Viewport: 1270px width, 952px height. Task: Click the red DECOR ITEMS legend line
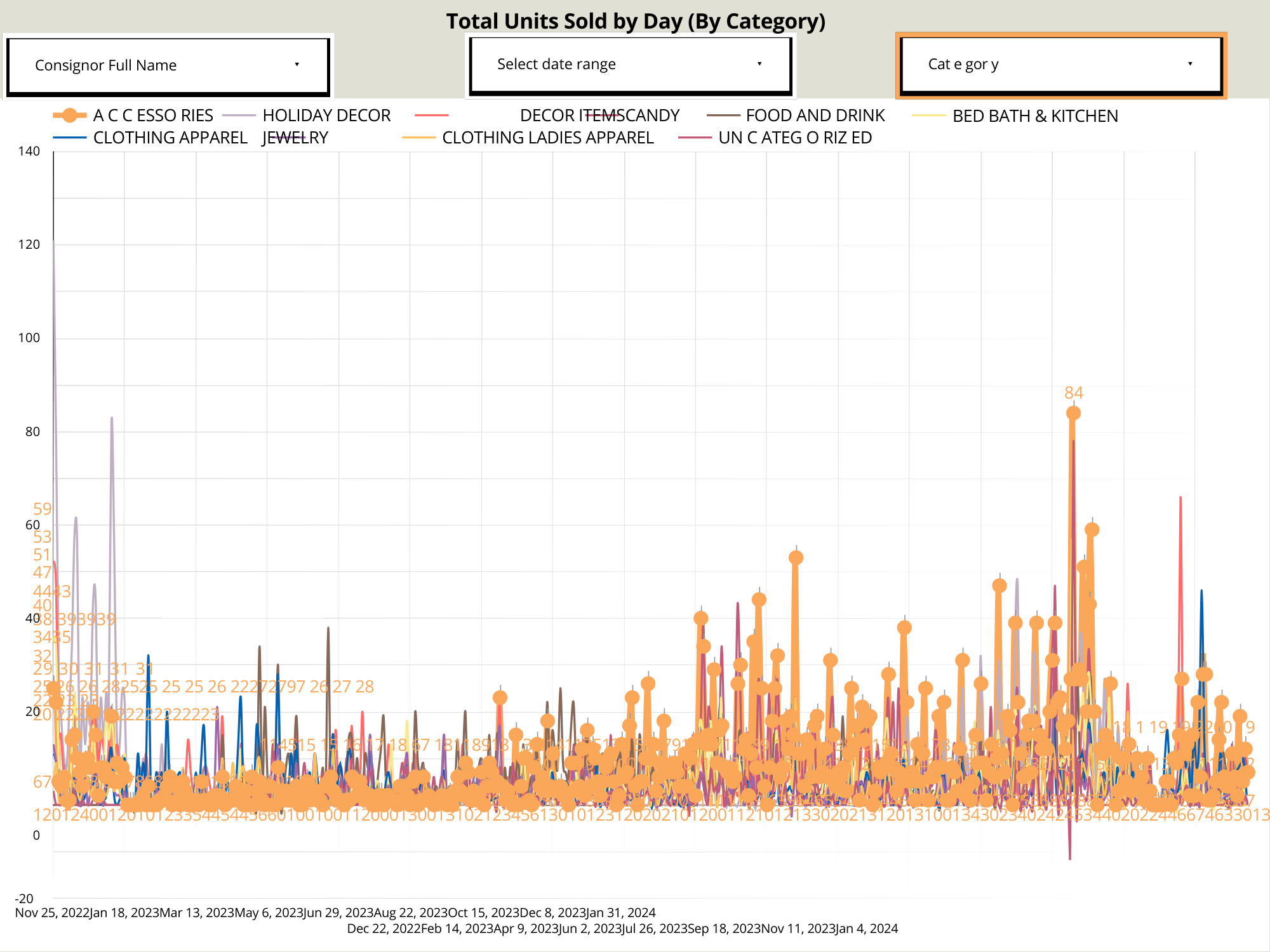[x=431, y=116]
